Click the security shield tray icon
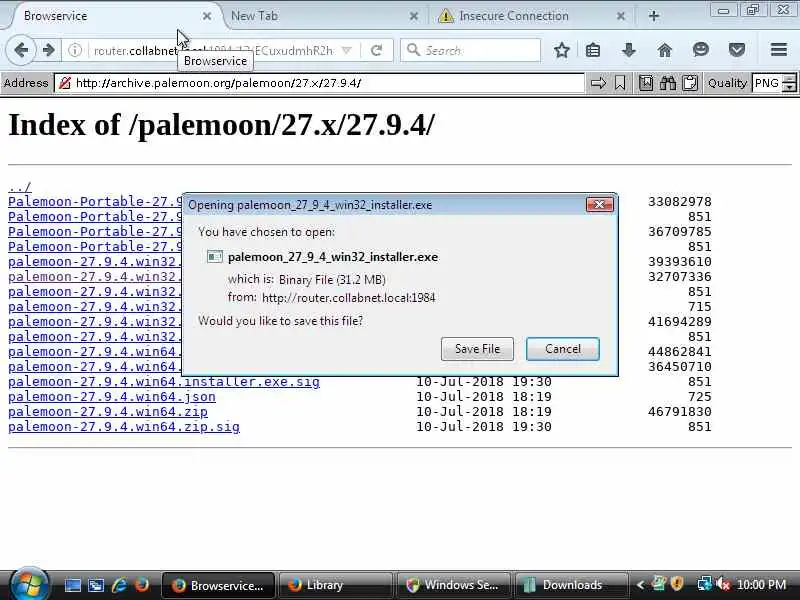Screen dimensions: 800x600 point(678,584)
